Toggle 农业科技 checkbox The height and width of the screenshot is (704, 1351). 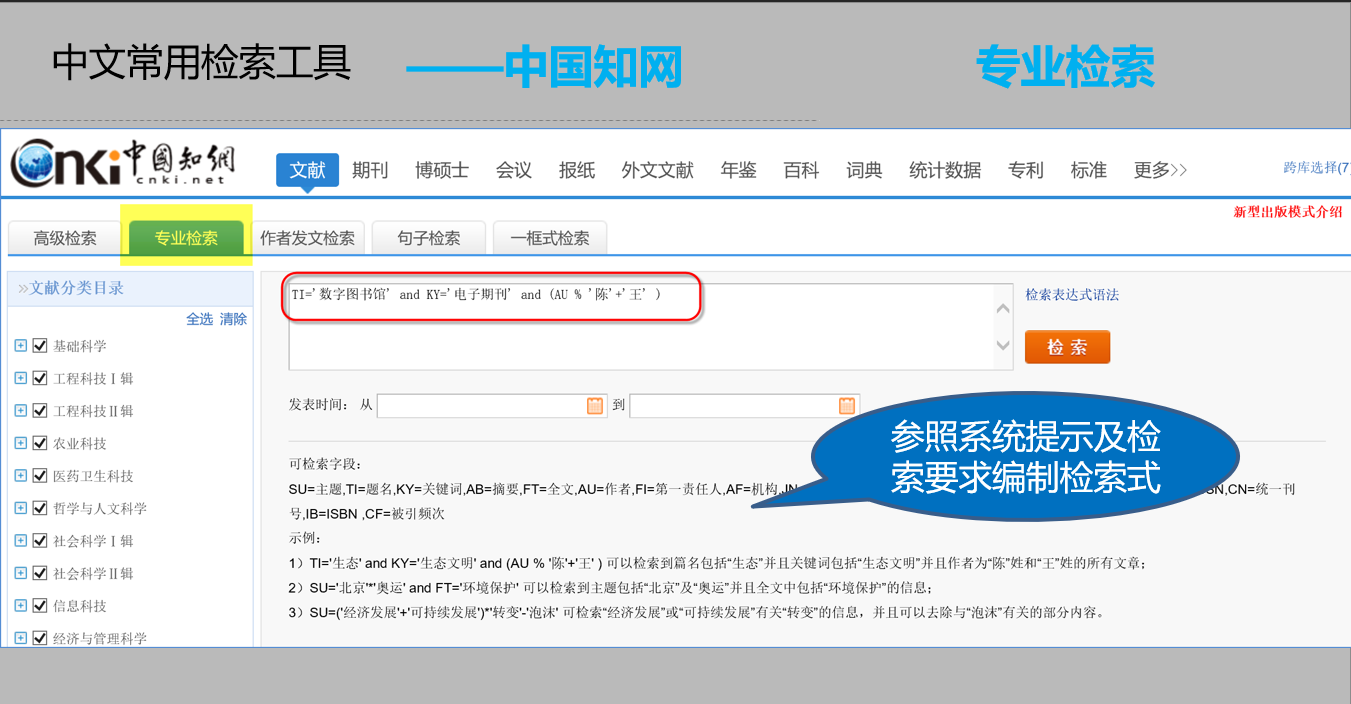click(x=40, y=443)
